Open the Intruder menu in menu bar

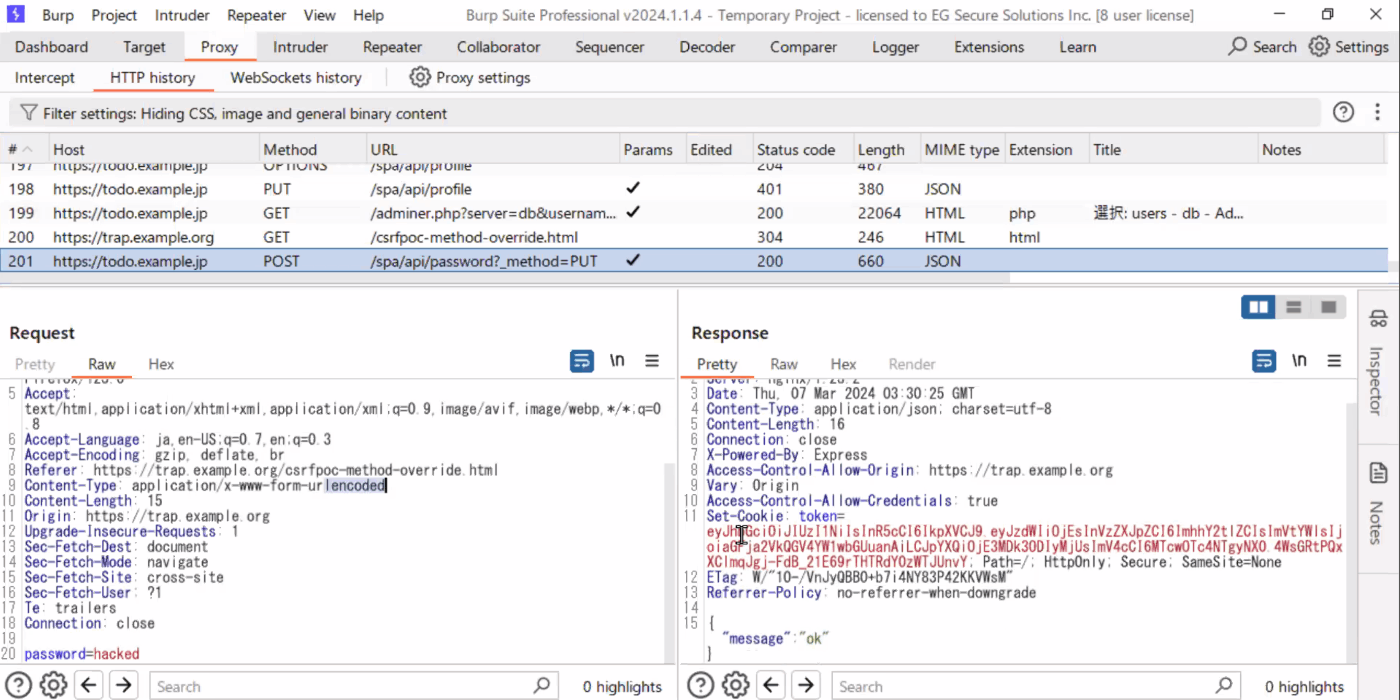[x=182, y=15]
